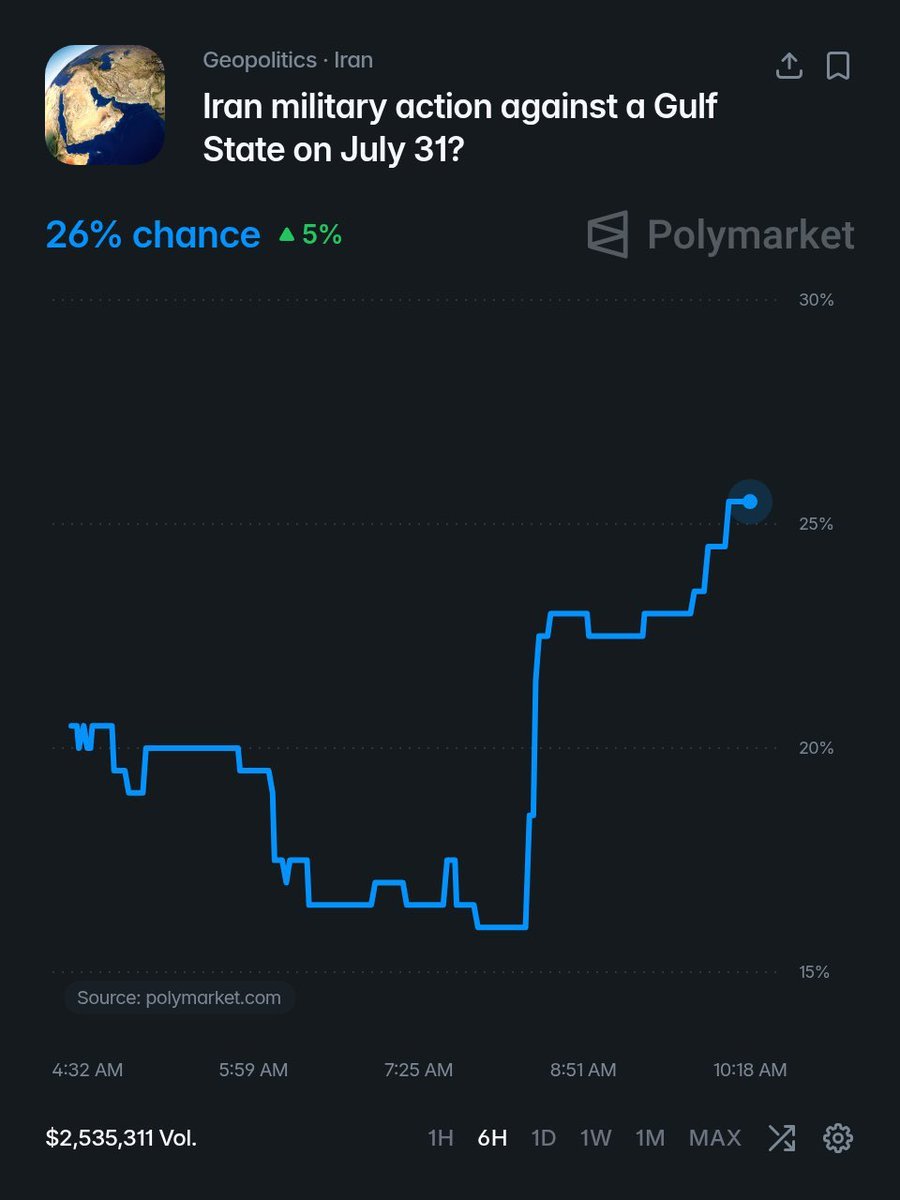Select the 6H time range
This screenshot has height=1200, width=900.
tap(492, 1138)
